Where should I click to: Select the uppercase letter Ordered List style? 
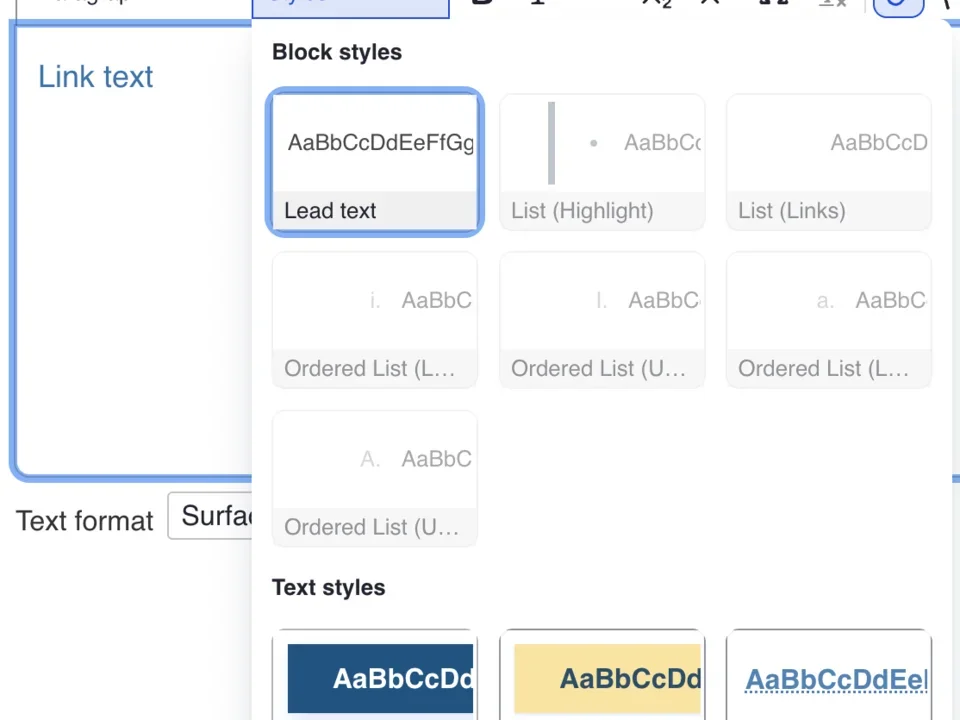click(374, 478)
